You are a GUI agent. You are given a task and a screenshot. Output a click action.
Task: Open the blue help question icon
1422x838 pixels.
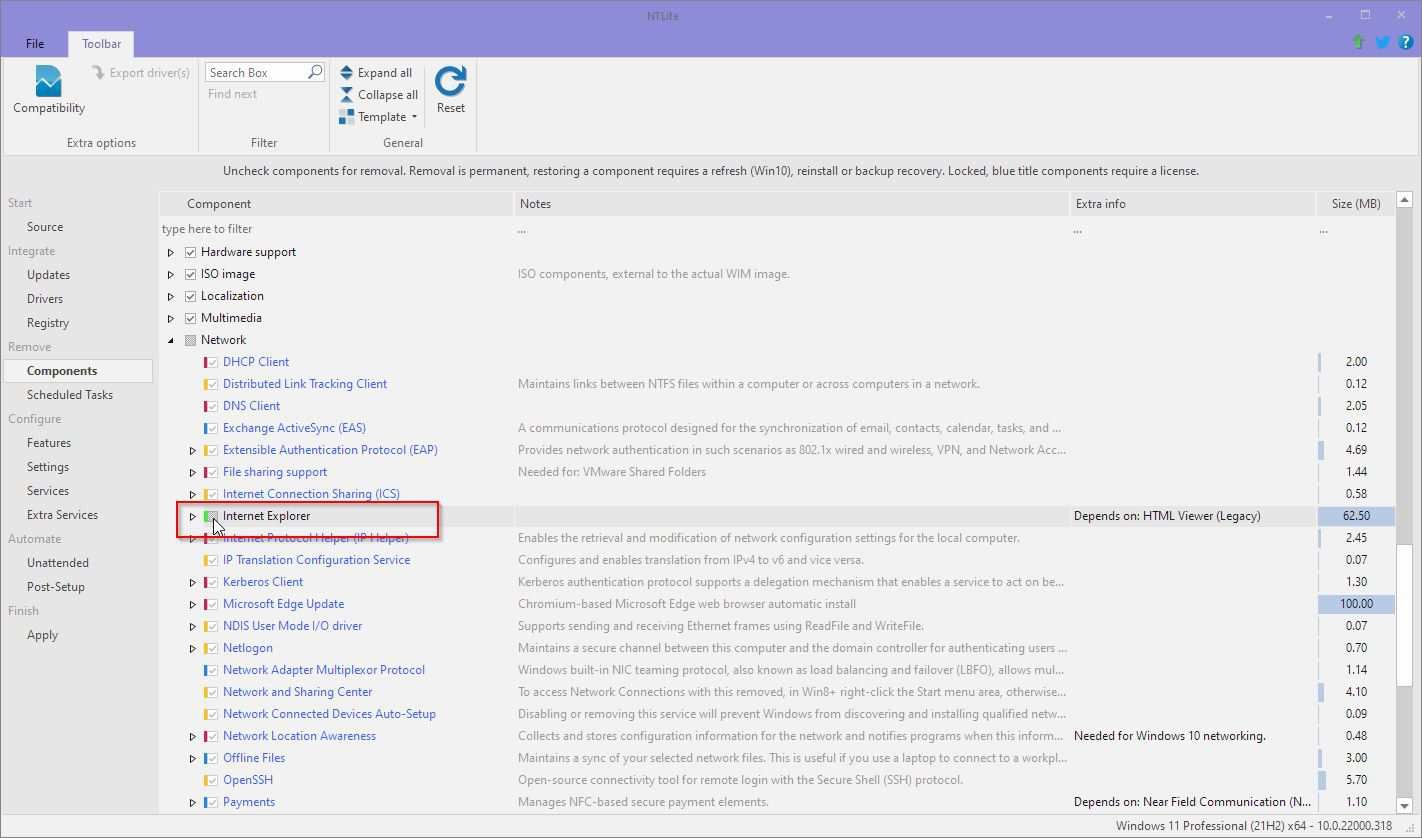[x=1405, y=42]
